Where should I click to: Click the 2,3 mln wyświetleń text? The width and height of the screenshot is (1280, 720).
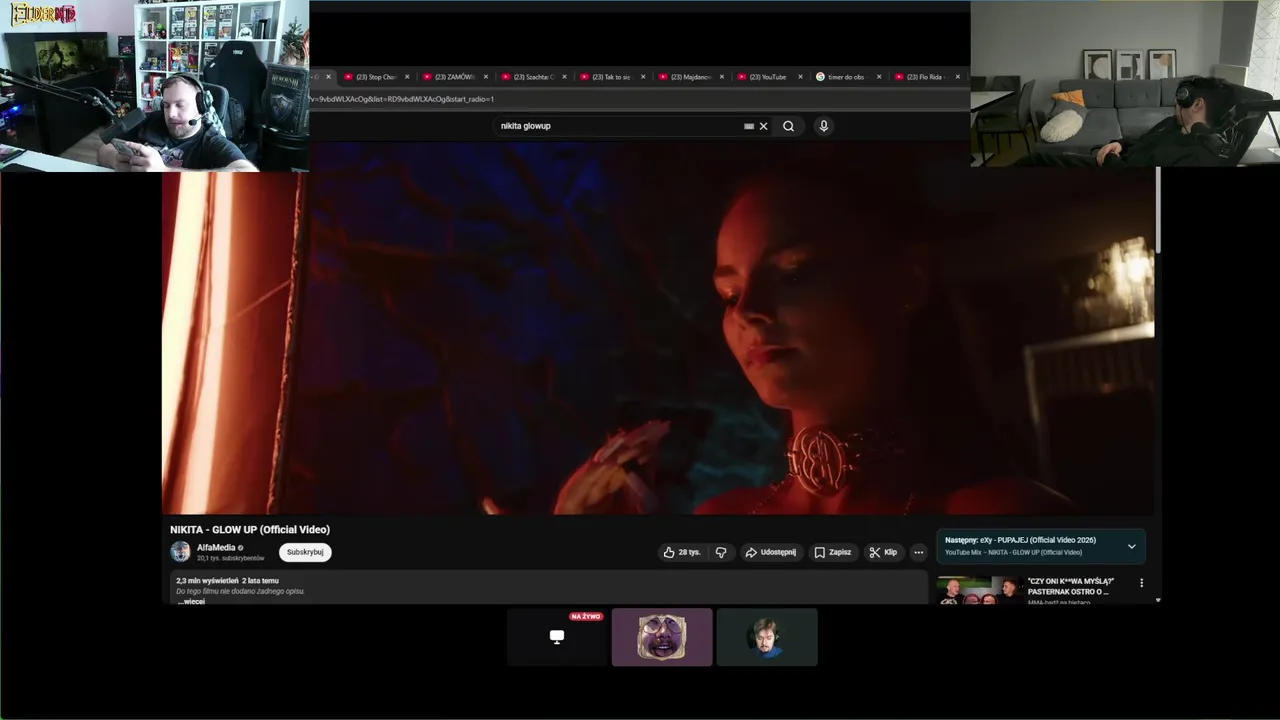click(207, 580)
